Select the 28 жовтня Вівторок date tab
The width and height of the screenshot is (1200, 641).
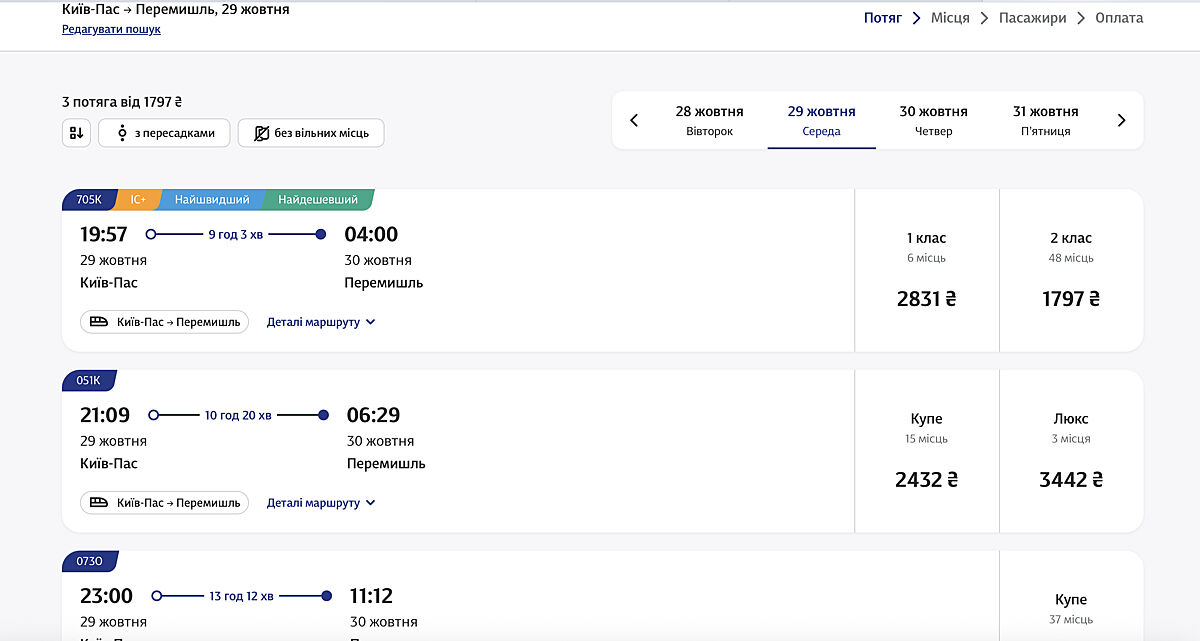(709, 120)
